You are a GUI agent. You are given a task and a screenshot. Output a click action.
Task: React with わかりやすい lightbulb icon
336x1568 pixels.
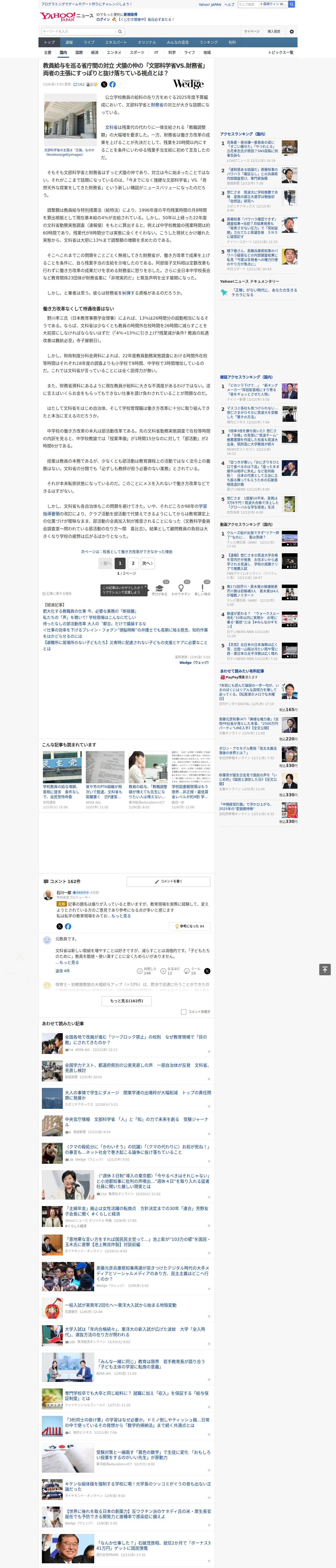click(x=181, y=589)
